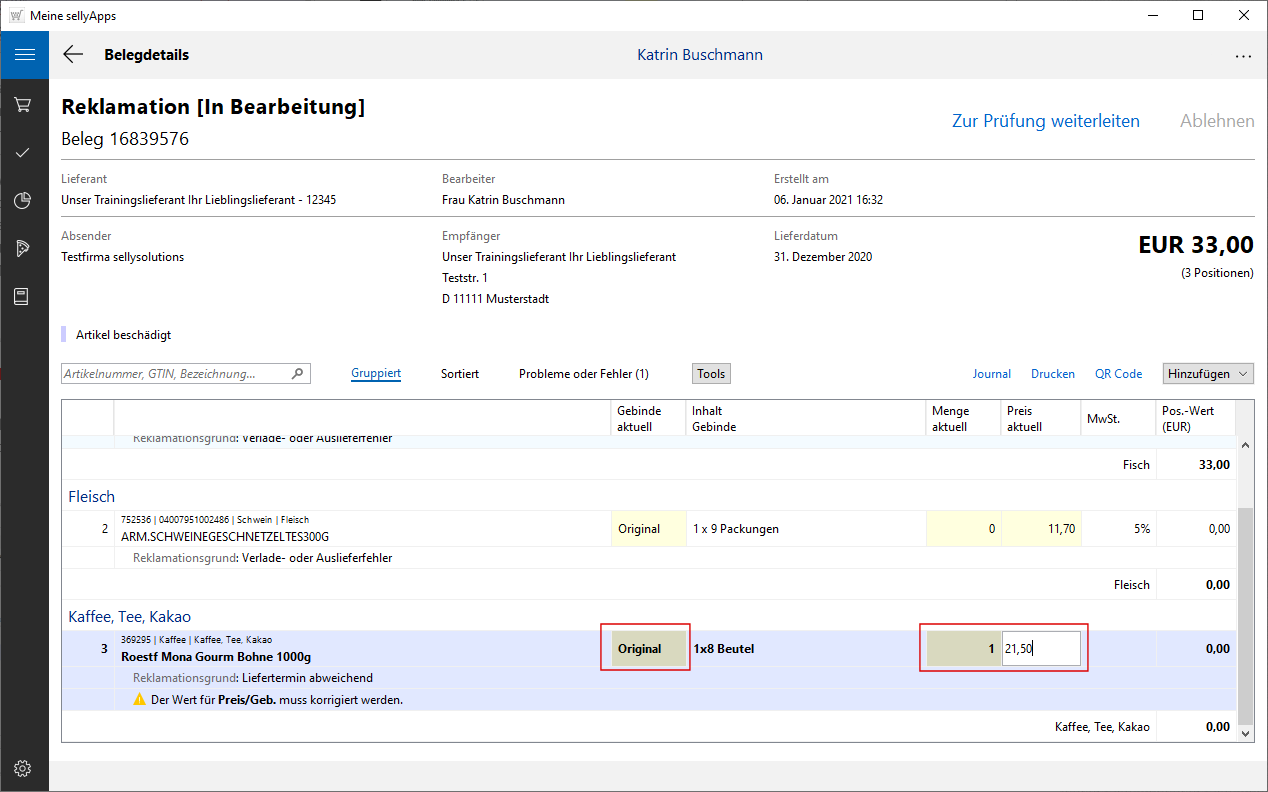Switch to Sortiert view
This screenshot has height=792, width=1268.
[x=460, y=374]
